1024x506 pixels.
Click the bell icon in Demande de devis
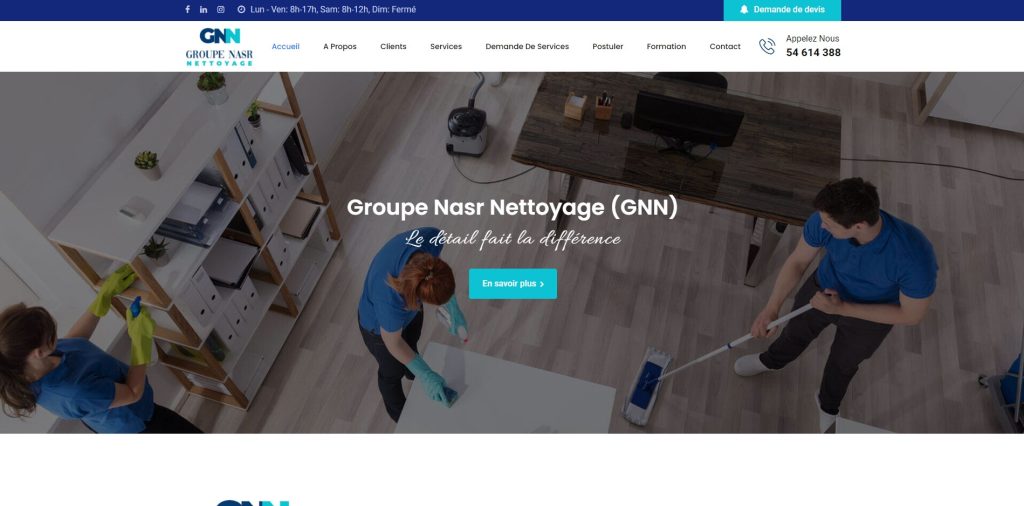[x=744, y=10]
